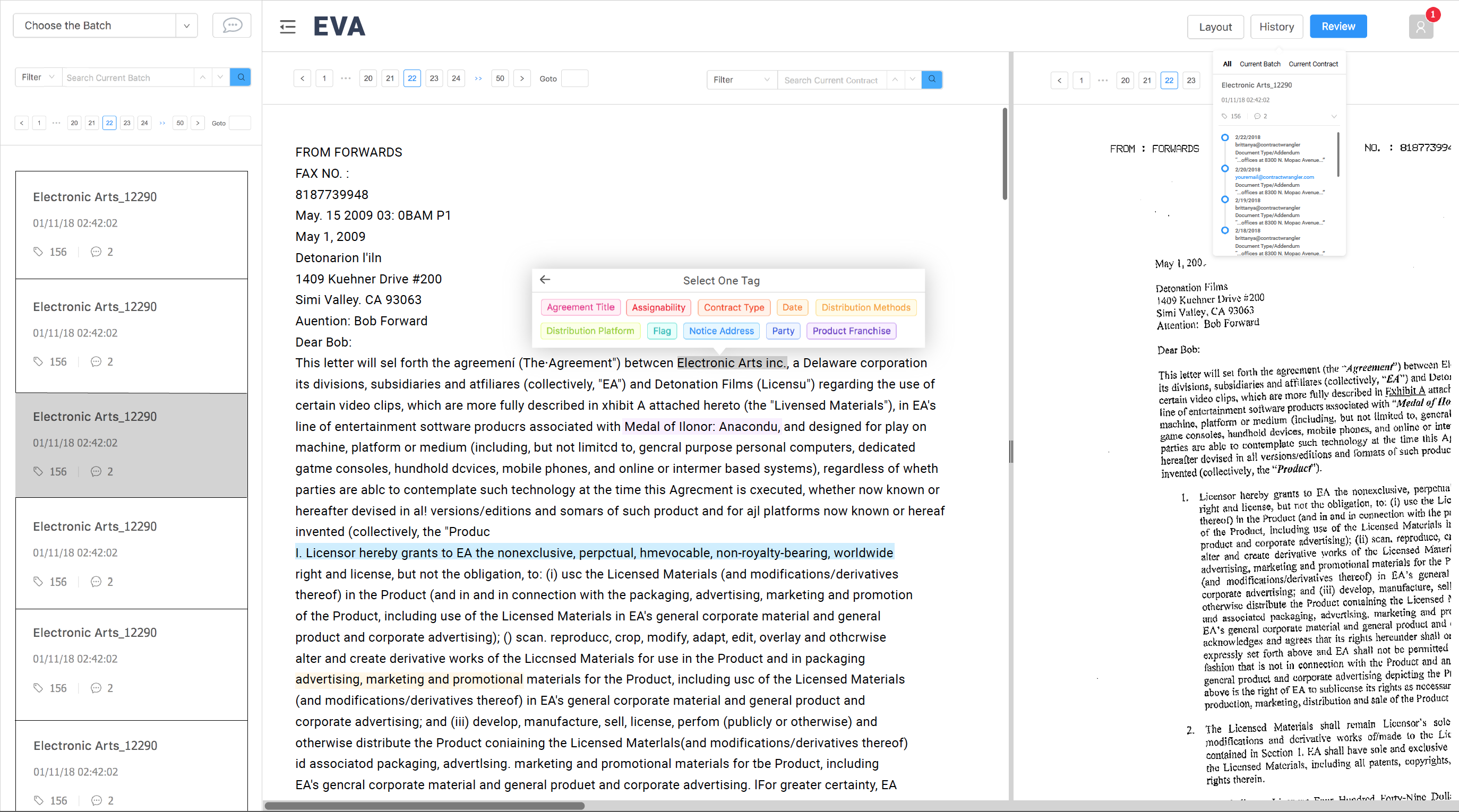The image size is (1459, 812).
Task: Go back using Select One Tag arrow
Action: point(545,280)
